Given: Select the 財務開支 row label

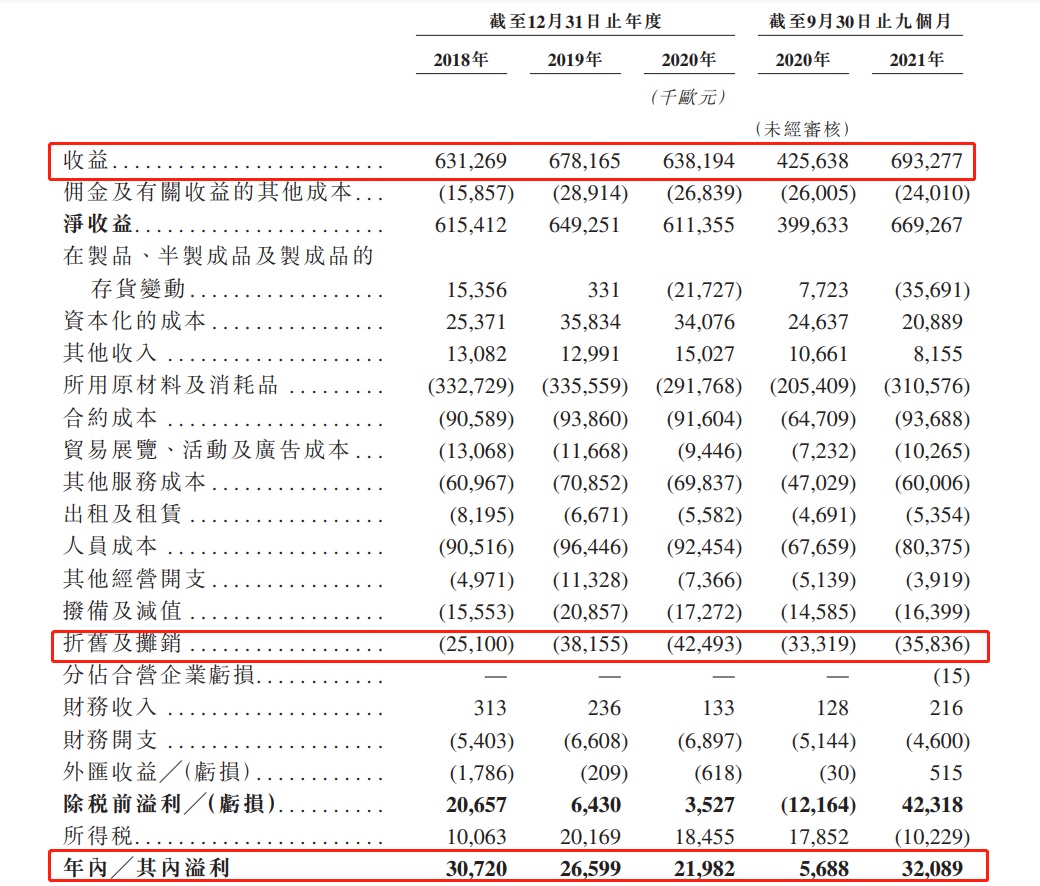Looking at the screenshot, I should pyautogui.click(x=111, y=739).
